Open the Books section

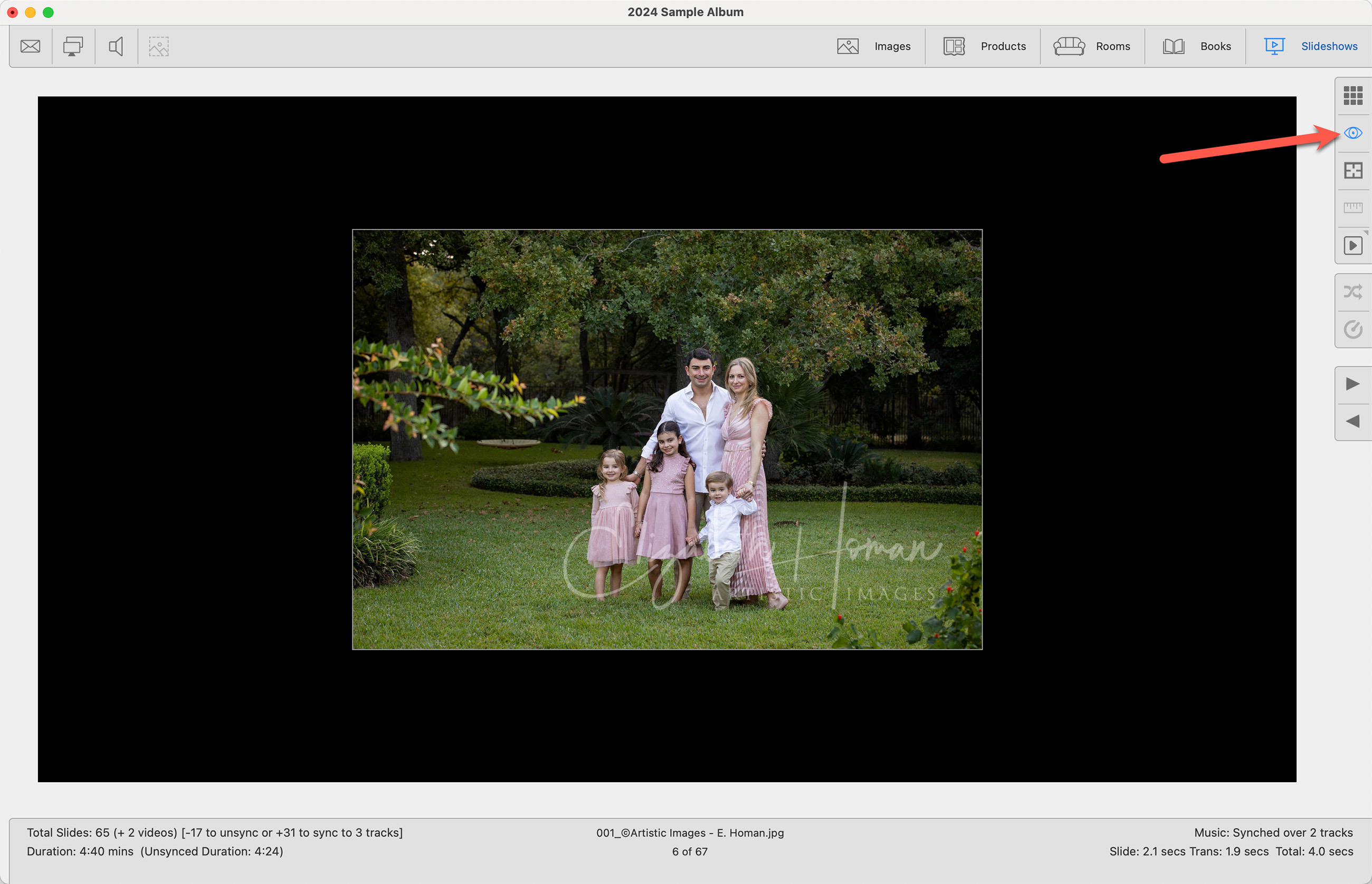[1196, 46]
